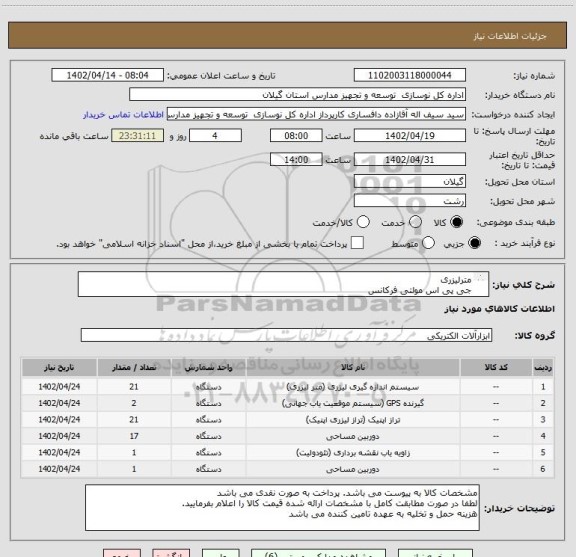Viewport: 576px width, 557px height.
Task: Click دوربین مساحی in row 4
Action: 353,436
